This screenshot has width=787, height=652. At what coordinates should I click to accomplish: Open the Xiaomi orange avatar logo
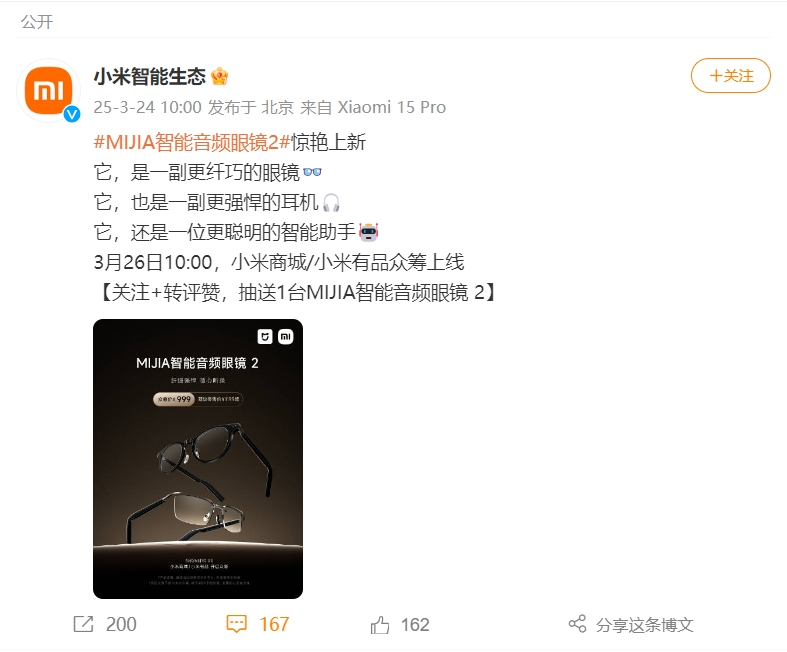click(49, 90)
